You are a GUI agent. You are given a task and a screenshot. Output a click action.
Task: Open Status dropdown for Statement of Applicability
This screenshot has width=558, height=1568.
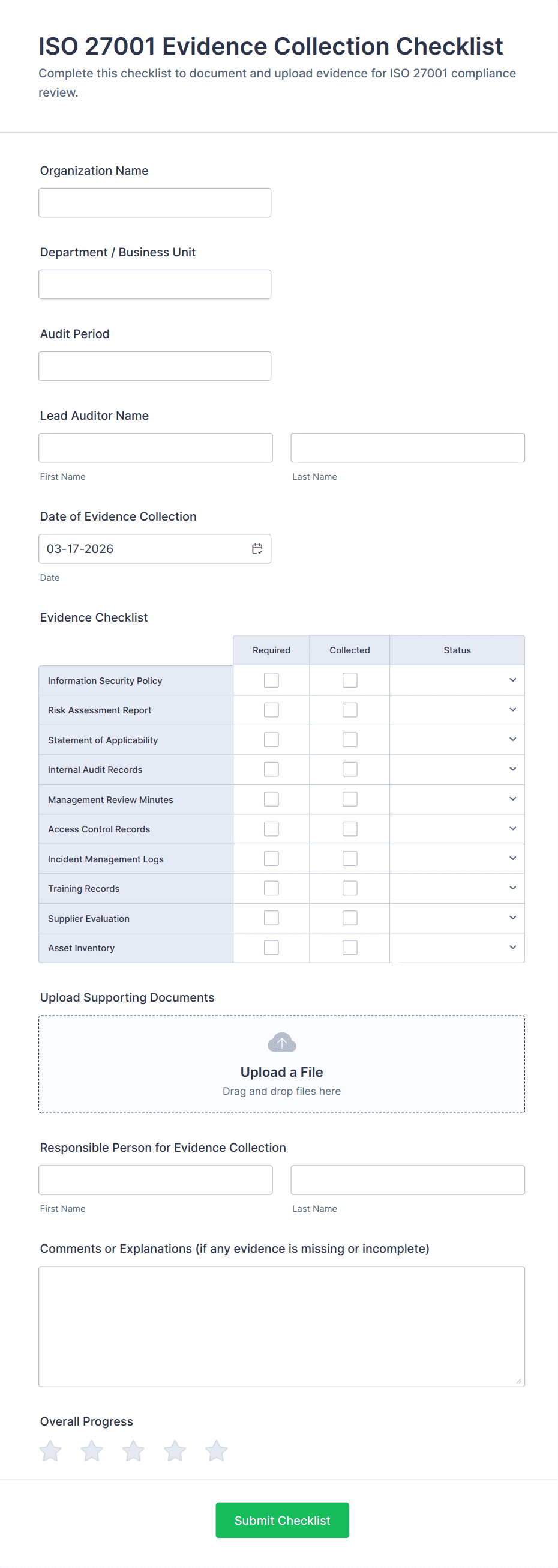tap(457, 740)
